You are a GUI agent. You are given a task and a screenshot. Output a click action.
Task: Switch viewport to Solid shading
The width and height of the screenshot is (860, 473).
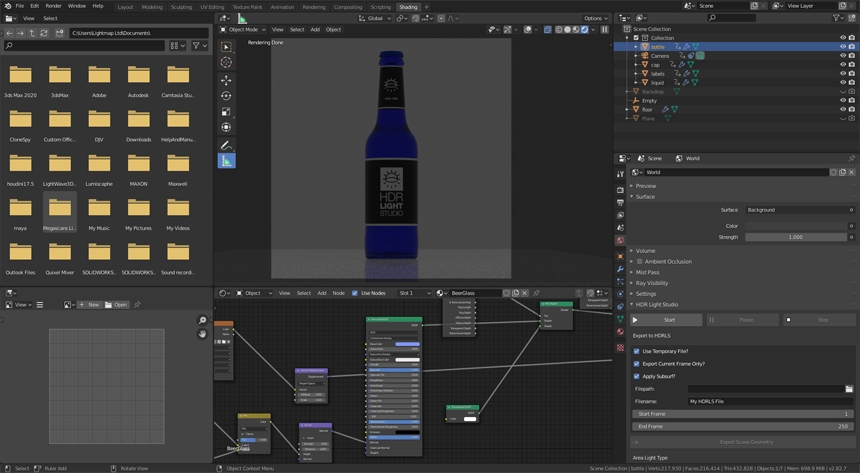pos(568,30)
